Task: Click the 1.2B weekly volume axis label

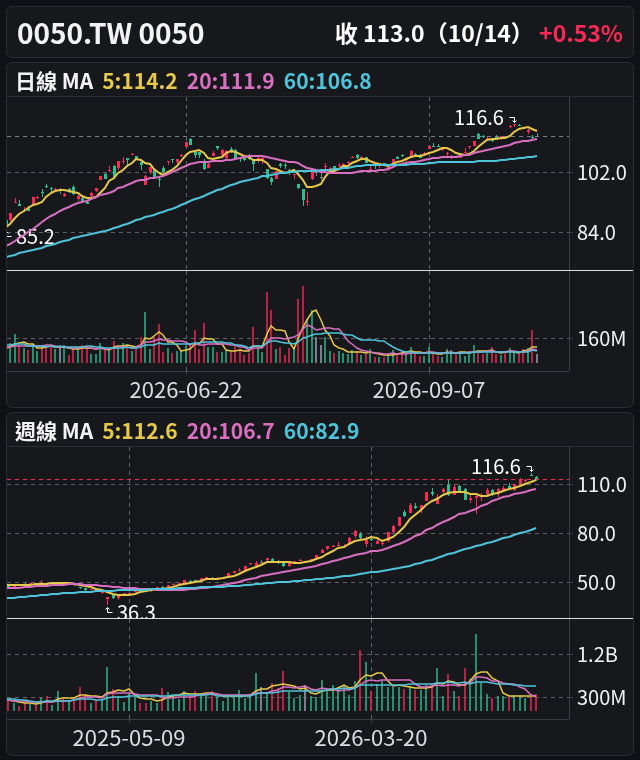Action: pos(597,655)
